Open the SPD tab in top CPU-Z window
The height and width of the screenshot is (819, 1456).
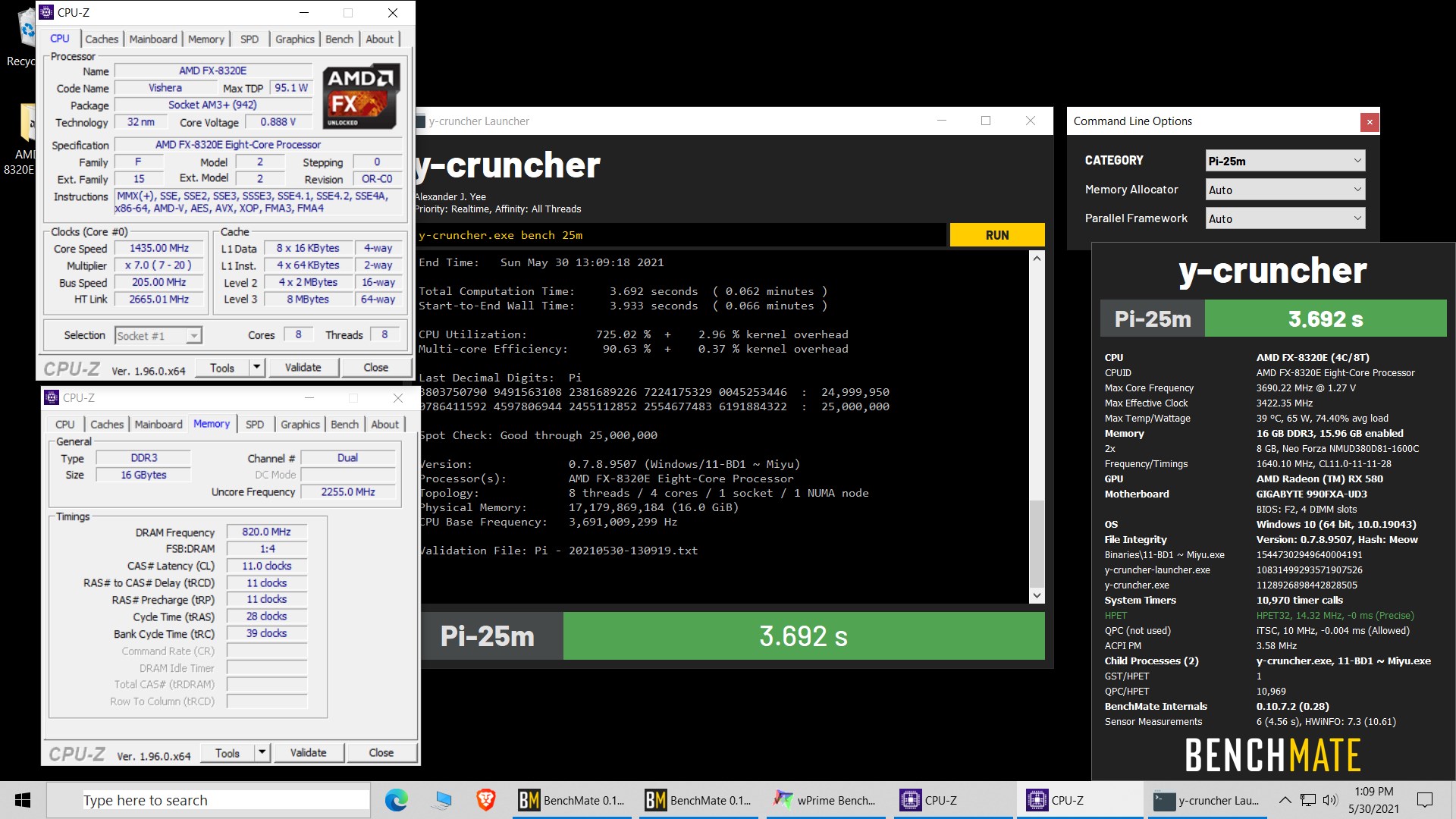249,39
